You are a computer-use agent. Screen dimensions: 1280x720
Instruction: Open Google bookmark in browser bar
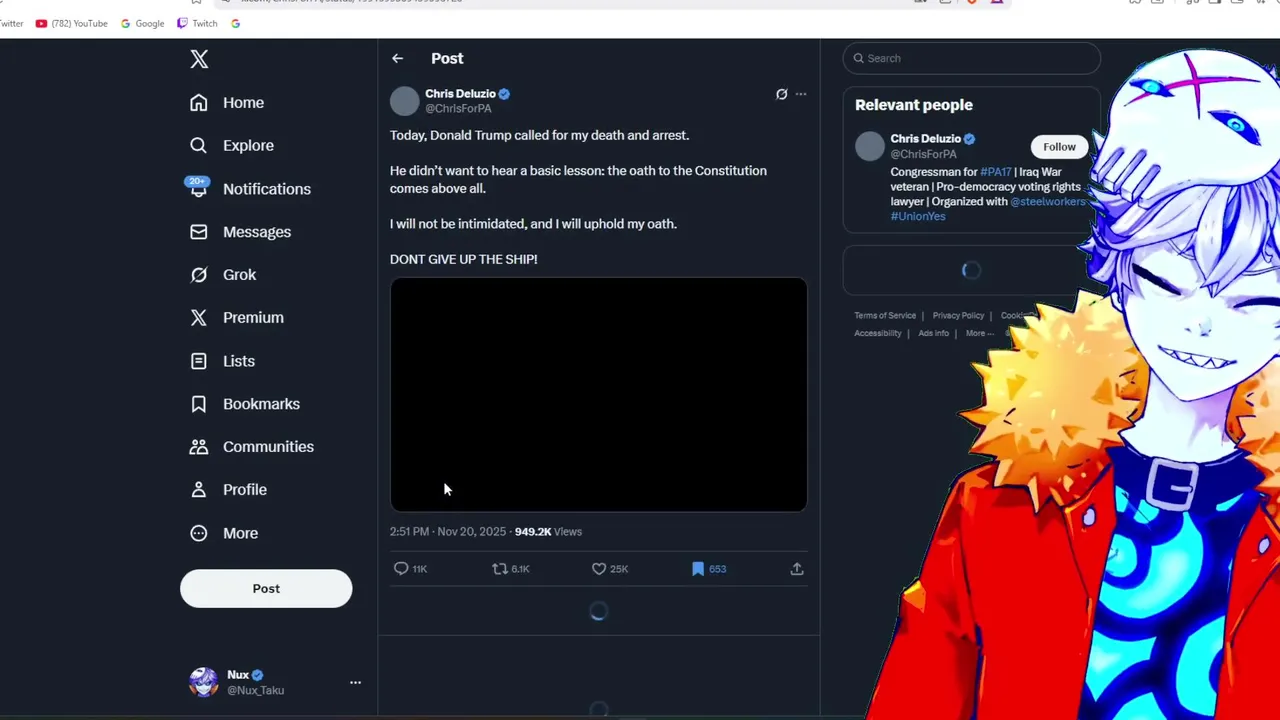point(142,23)
